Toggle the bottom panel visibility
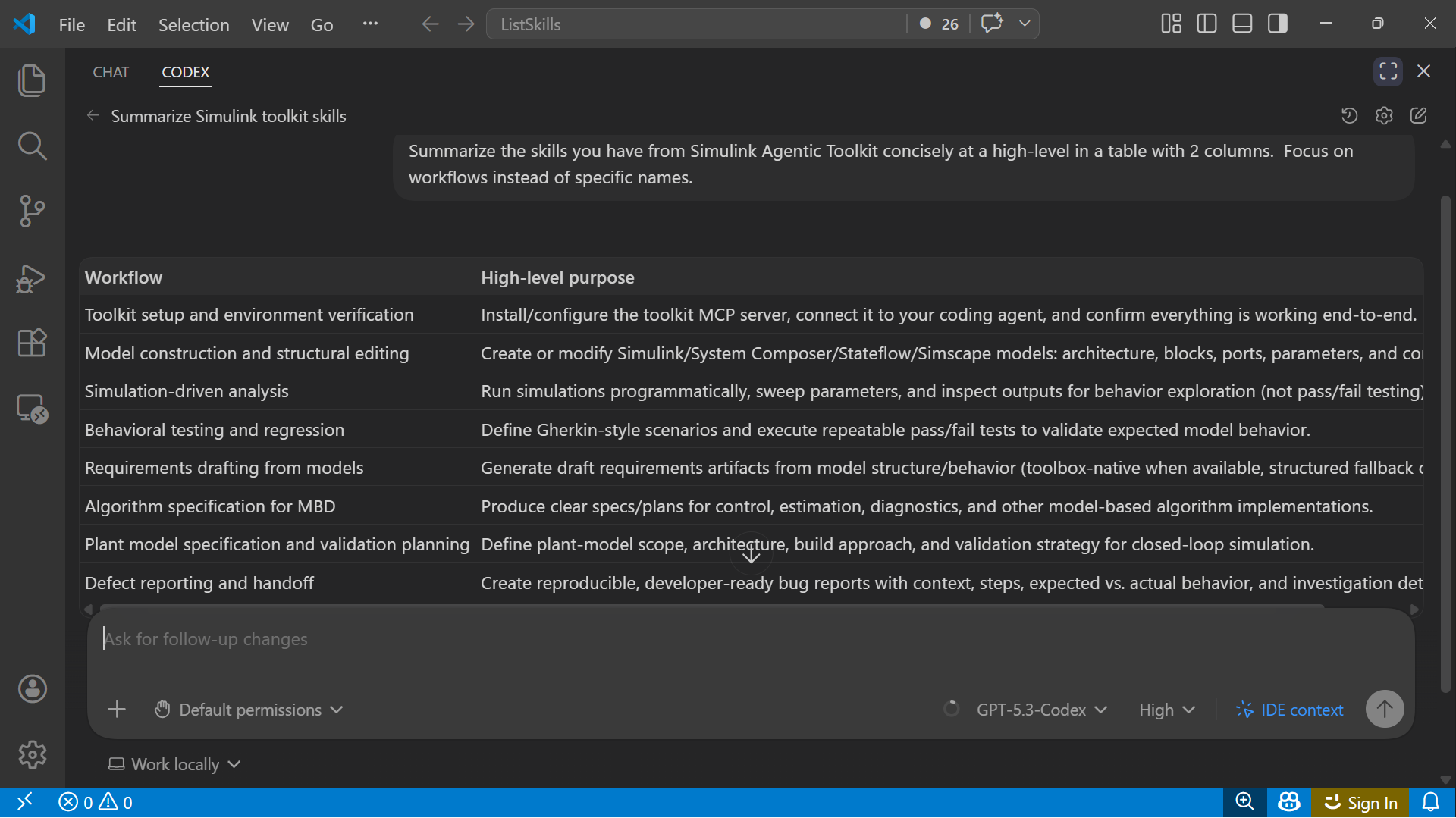The width and height of the screenshot is (1456, 818). (x=1242, y=24)
